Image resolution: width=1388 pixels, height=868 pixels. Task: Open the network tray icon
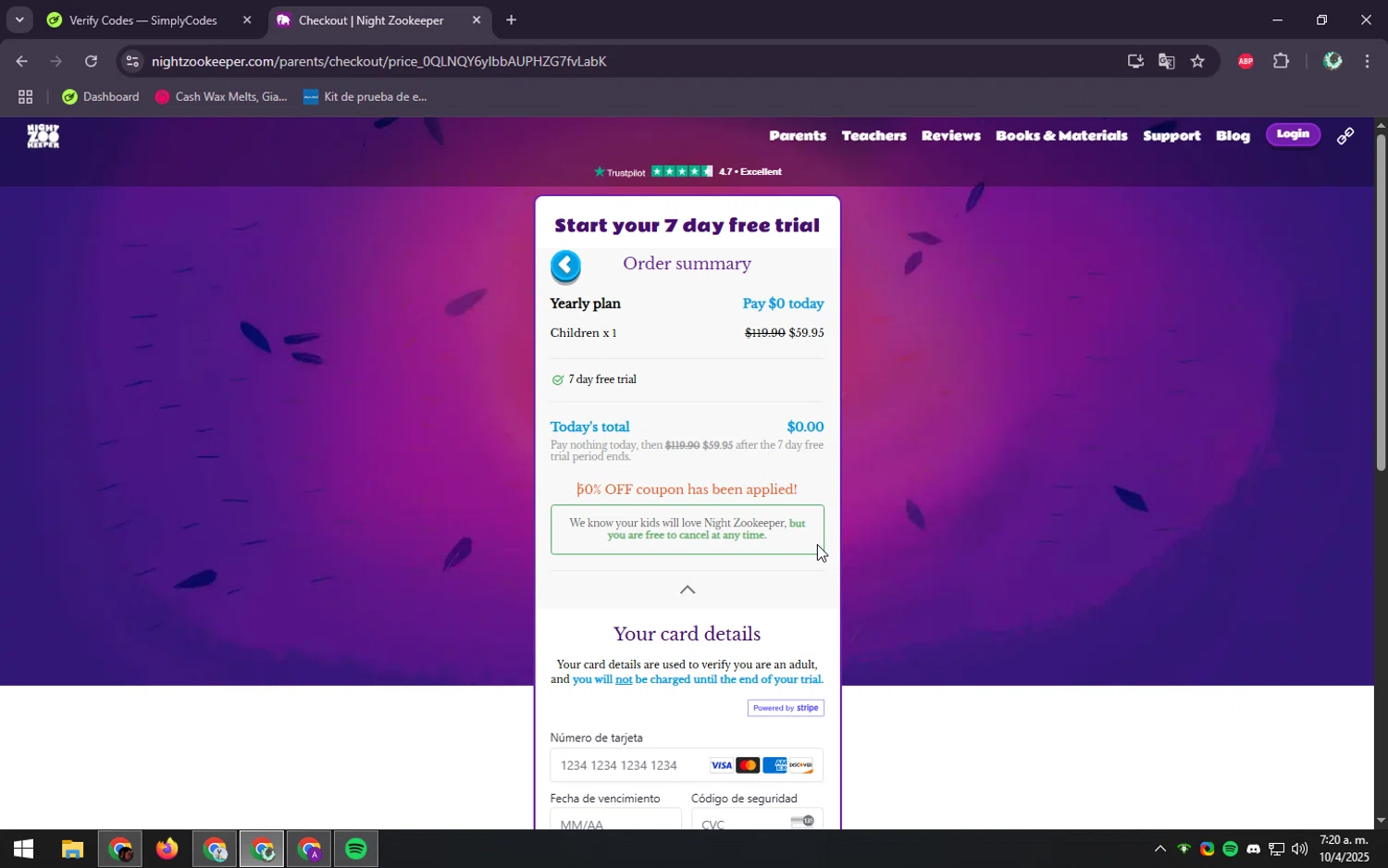pos(1276,849)
